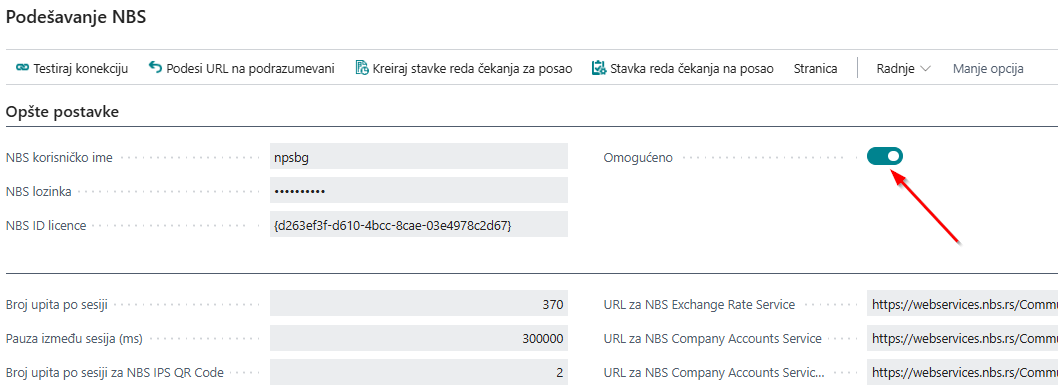
Task: Click the Omogućeno label
Action: point(638,158)
